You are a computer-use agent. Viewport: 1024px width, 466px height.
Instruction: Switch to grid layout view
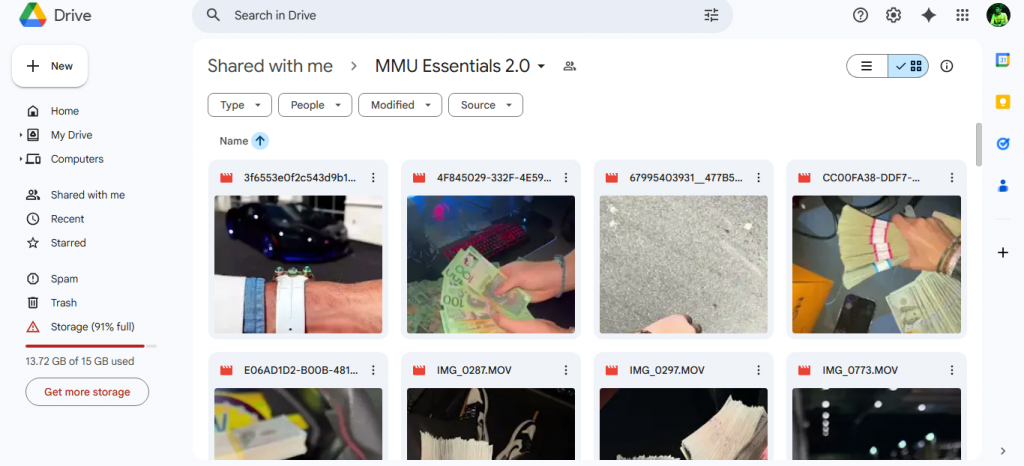pos(909,66)
